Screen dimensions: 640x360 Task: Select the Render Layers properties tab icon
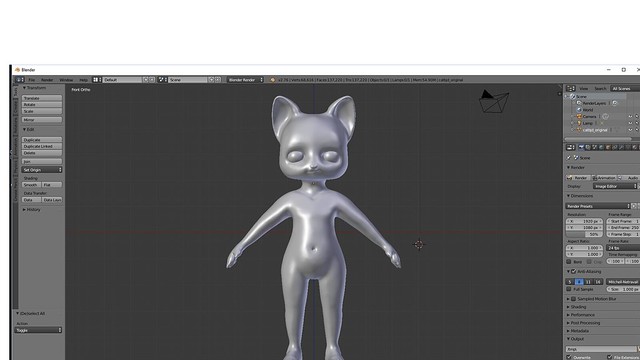pos(588,147)
